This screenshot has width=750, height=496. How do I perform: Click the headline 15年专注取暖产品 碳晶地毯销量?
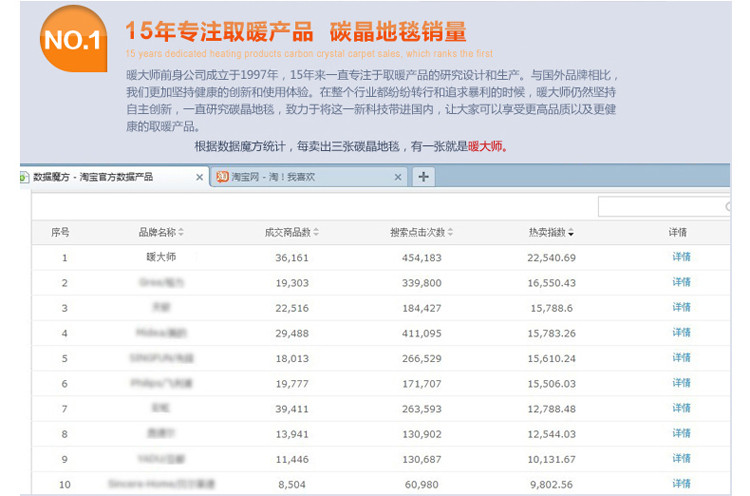click(296, 32)
